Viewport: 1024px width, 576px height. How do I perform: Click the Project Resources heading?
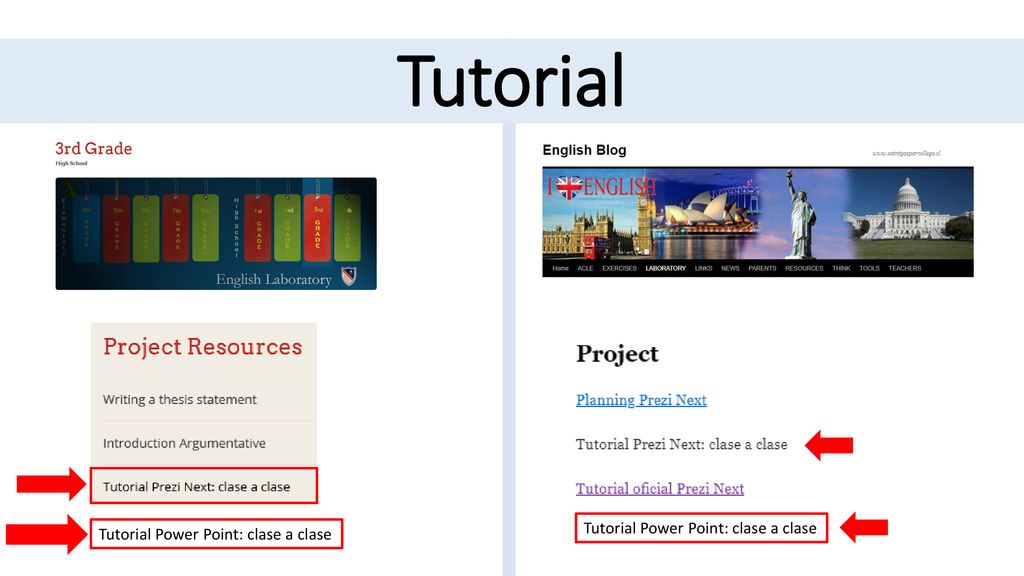(202, 347)
